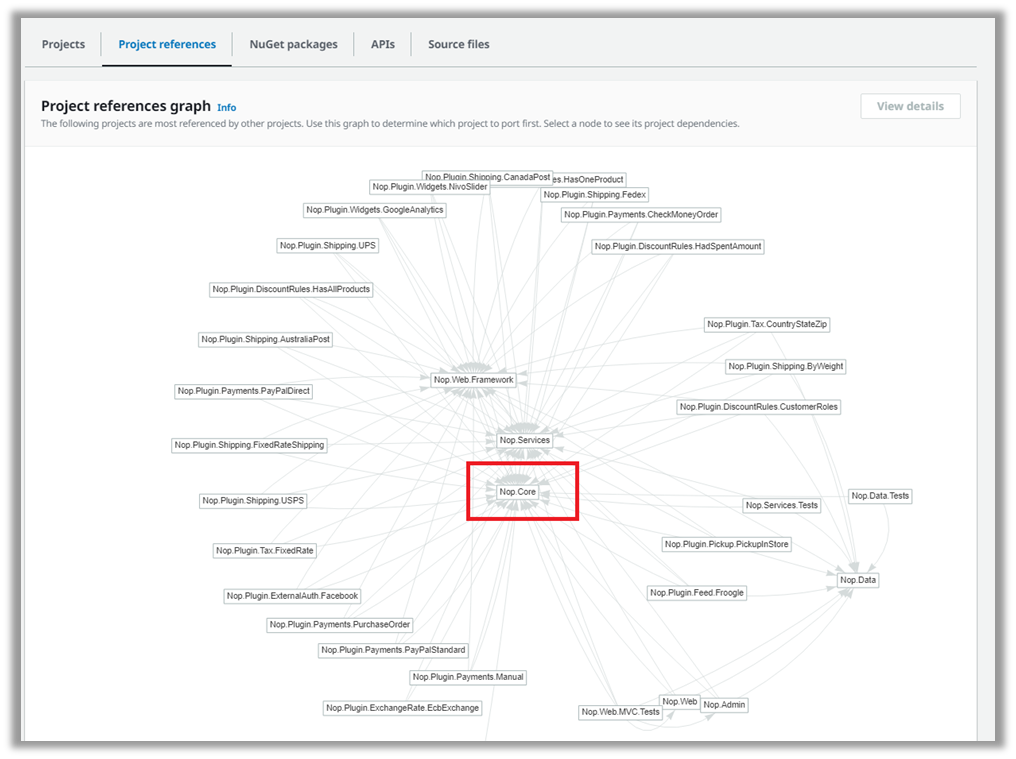Open the Source files tab
This screenshot has height=759, width=1016.
coord(457,44)
